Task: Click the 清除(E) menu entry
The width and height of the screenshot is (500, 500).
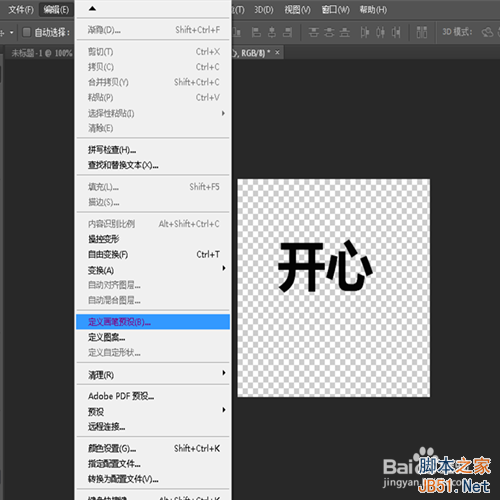Action: pyautogui.click(x=153, y=128)
